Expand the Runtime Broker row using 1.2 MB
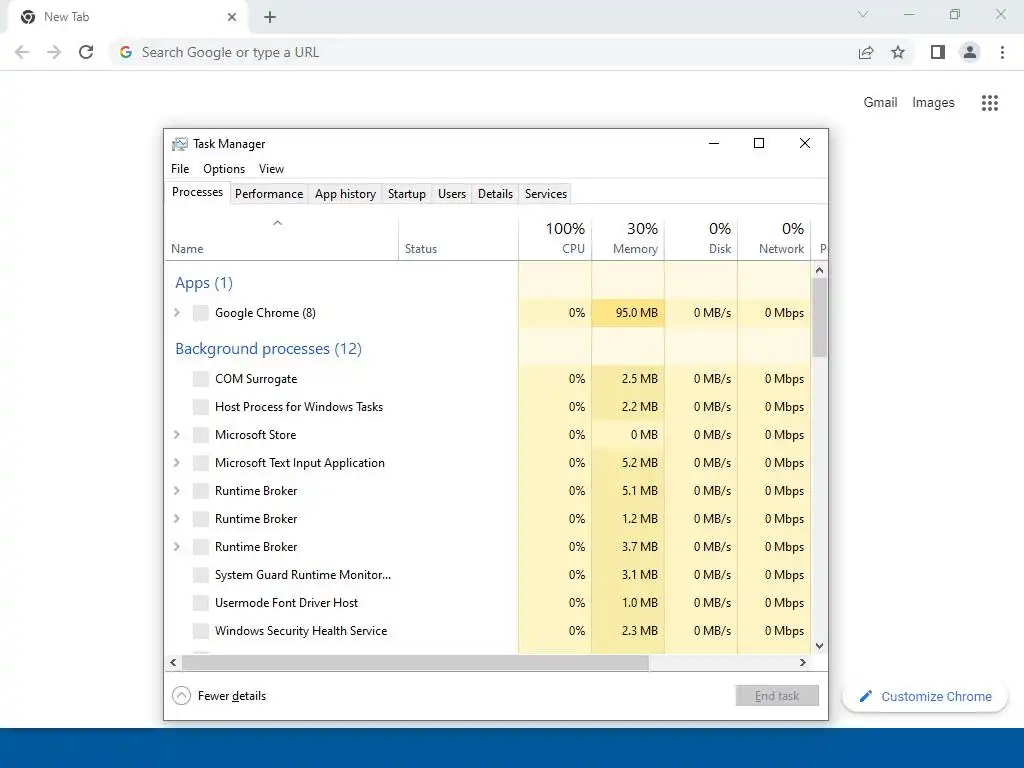 coord(176,519)
